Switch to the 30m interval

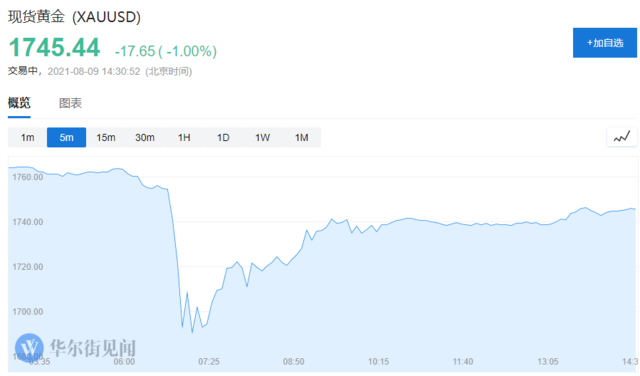[145, 138]
